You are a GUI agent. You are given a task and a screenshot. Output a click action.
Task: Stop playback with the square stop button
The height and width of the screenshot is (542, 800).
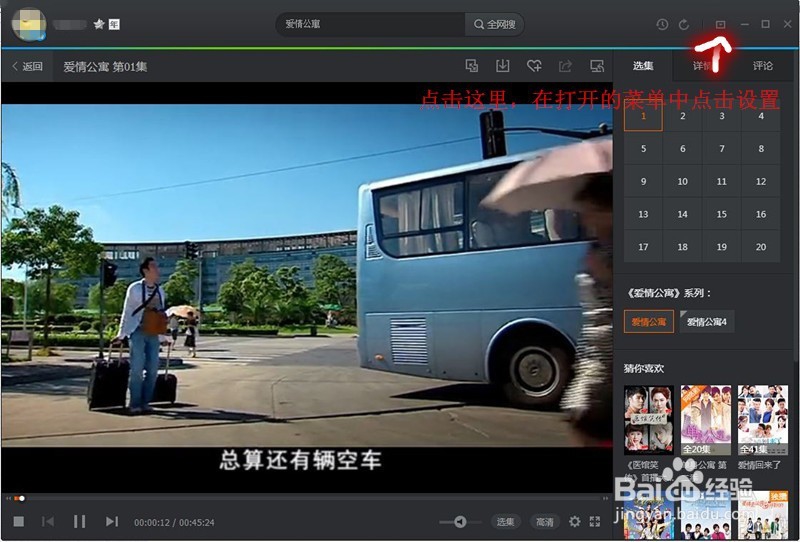pos(19,521)
